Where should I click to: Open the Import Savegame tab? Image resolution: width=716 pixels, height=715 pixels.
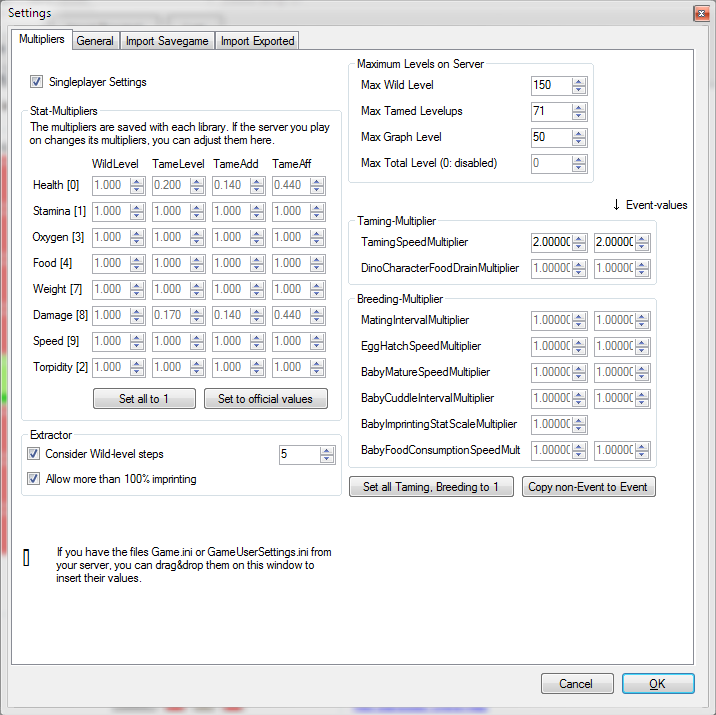click(x=167, y=41)
